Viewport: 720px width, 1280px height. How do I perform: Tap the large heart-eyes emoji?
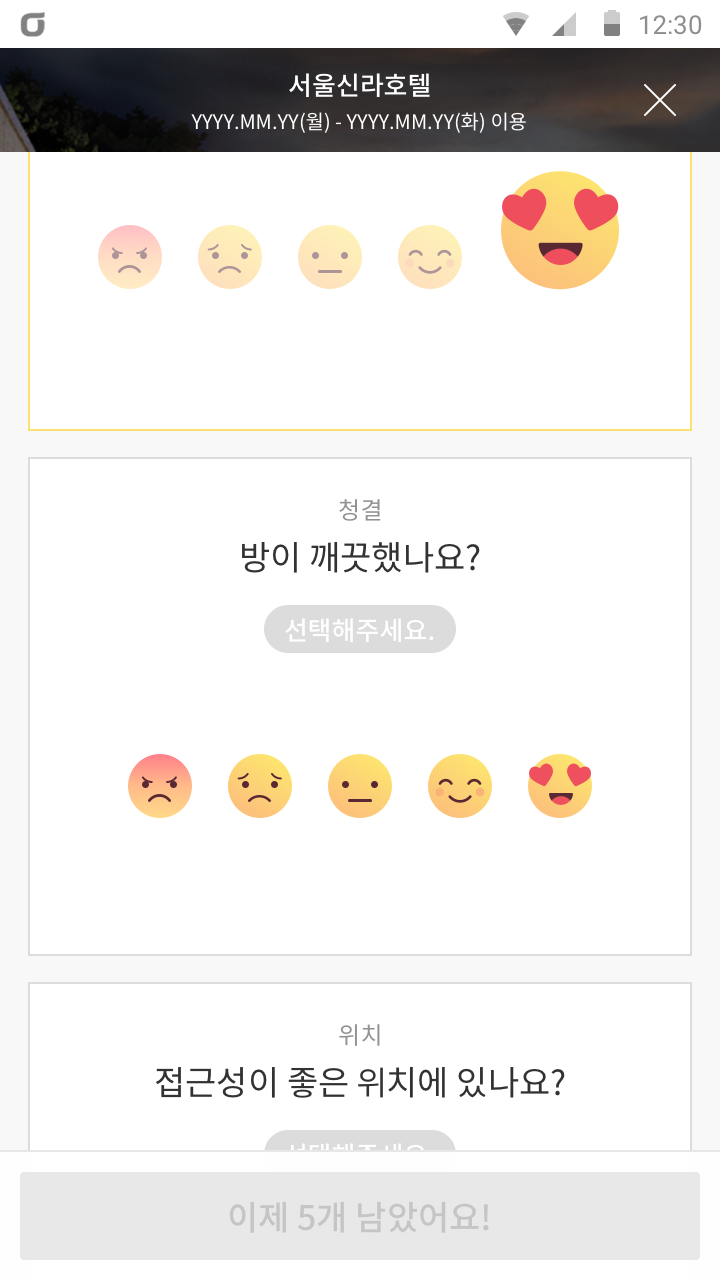pyautogui.click(x=560, y=230)
